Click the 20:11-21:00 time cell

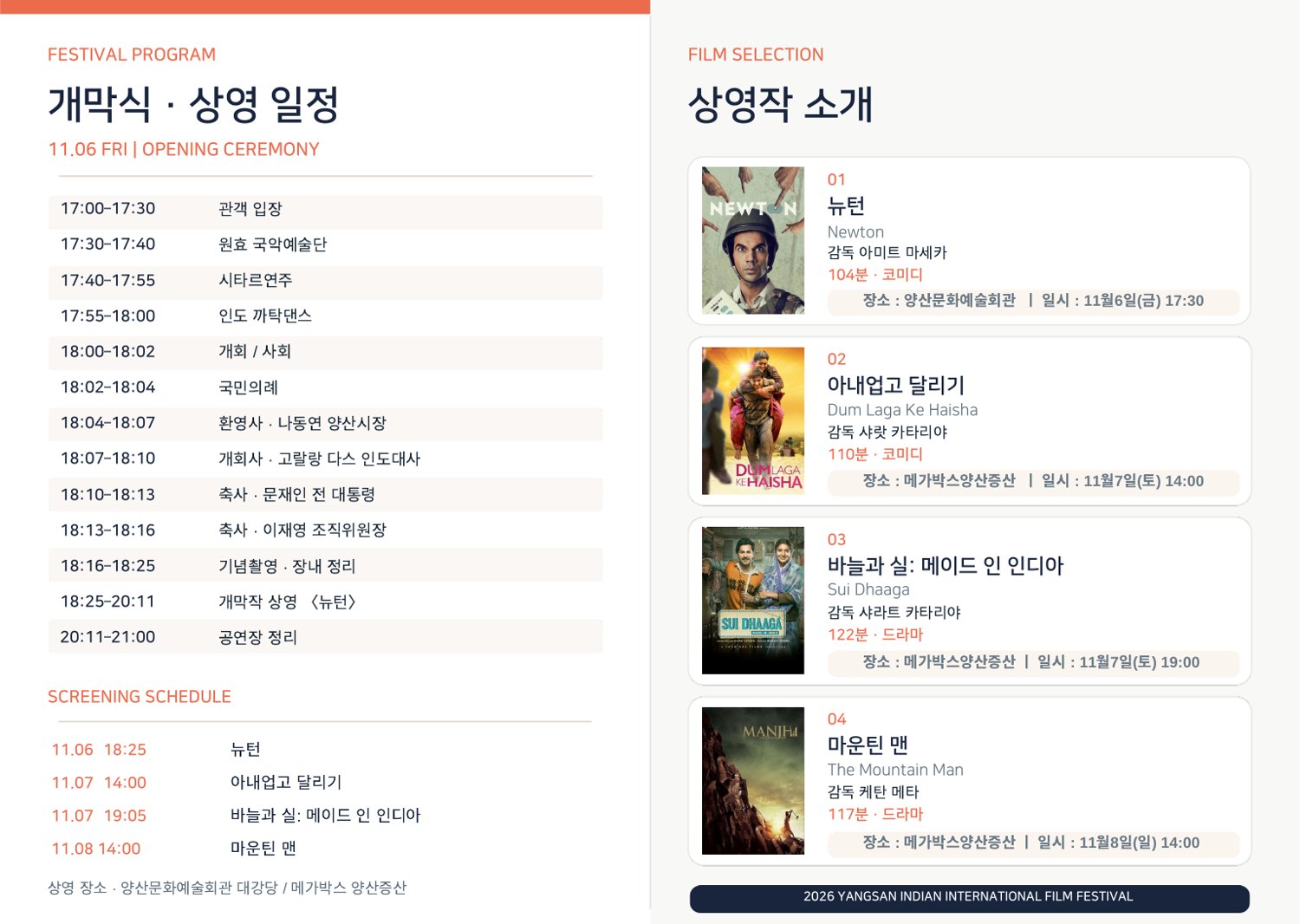[x=107, y=637]
